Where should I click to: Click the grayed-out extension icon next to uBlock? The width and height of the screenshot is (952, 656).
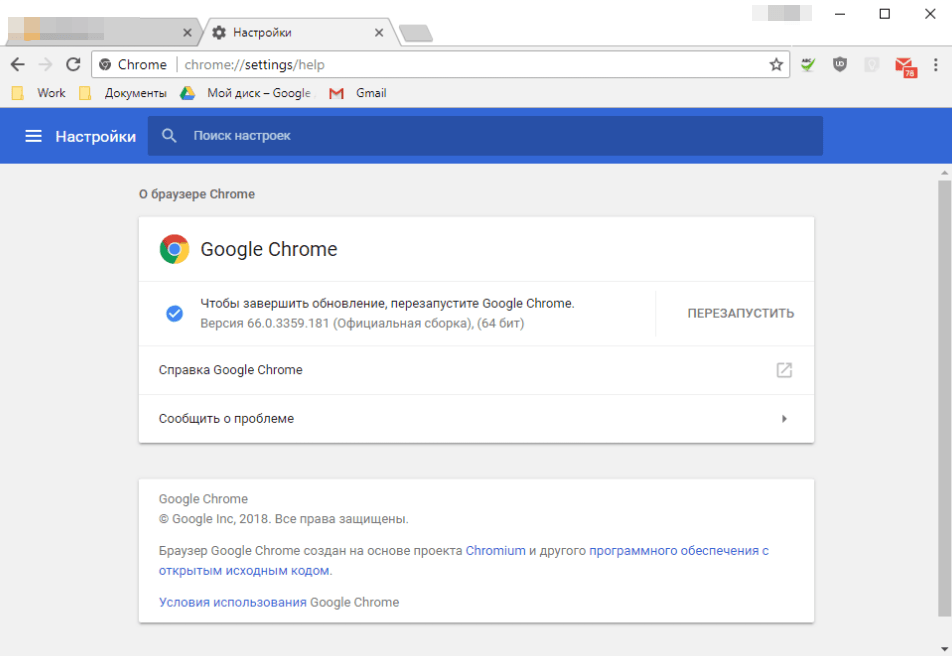tap(872, 65)
